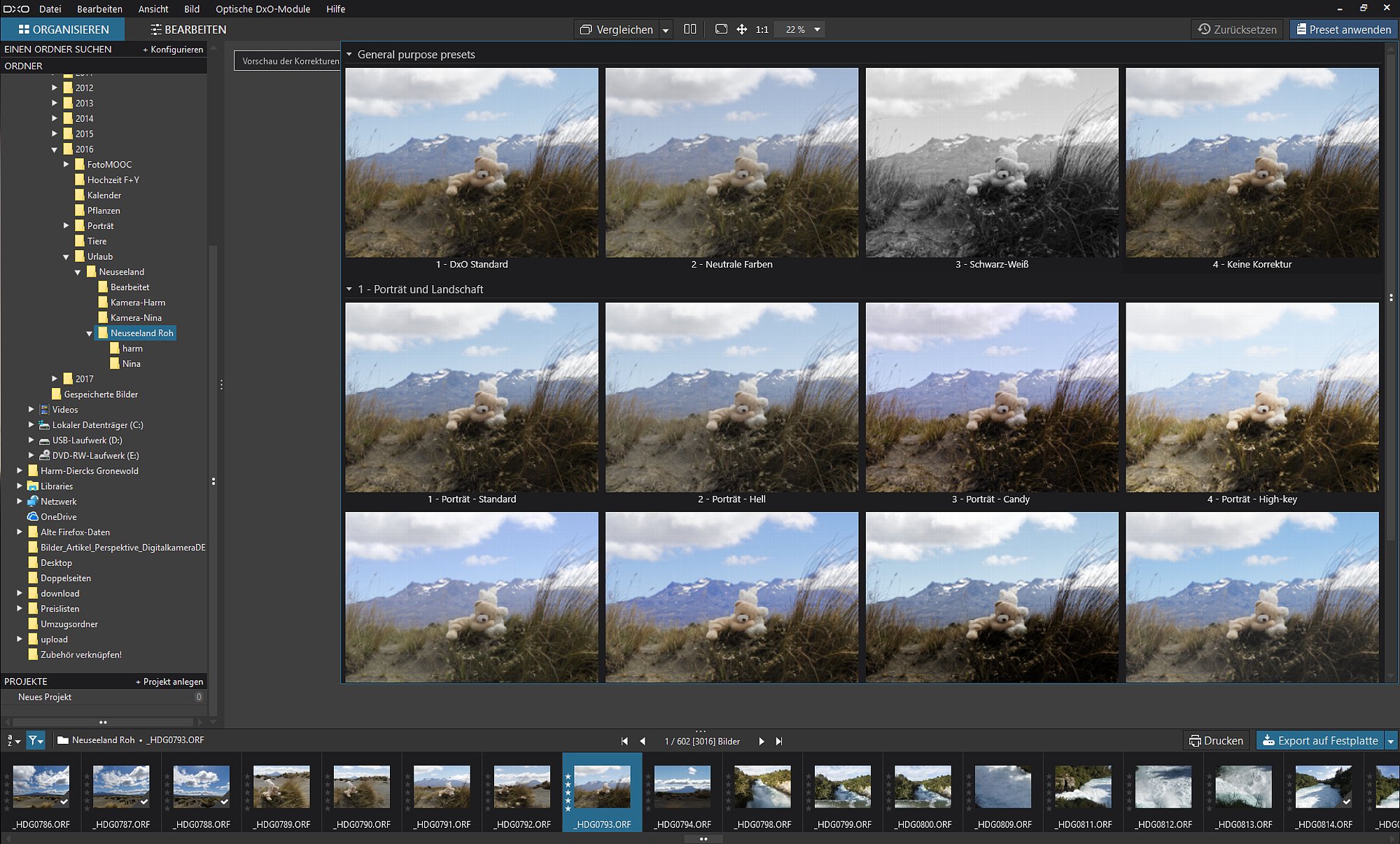Click the Netzwerk icon
The width and height of the screenshot is (1400, 844).
pyautogui.click(x=33, y=501)
